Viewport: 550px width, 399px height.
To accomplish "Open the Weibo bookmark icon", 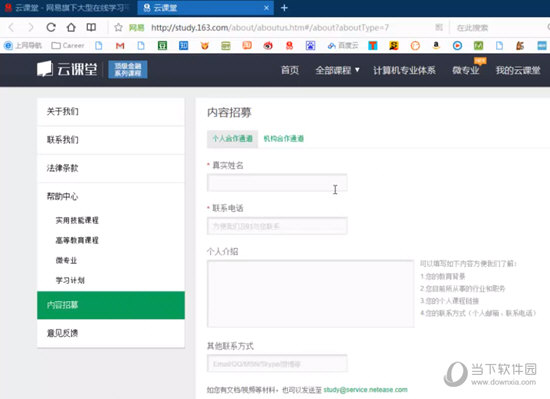I will [268, 46].
